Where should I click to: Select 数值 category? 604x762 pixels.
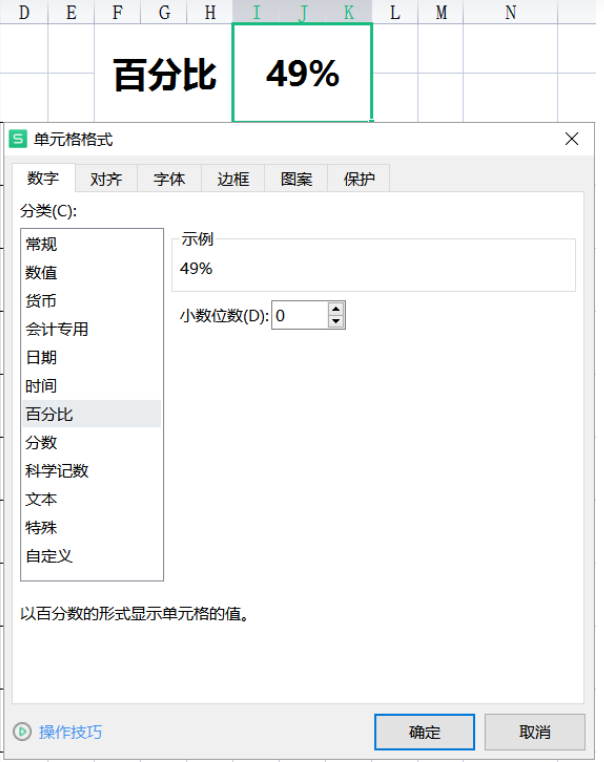[91, 272]
